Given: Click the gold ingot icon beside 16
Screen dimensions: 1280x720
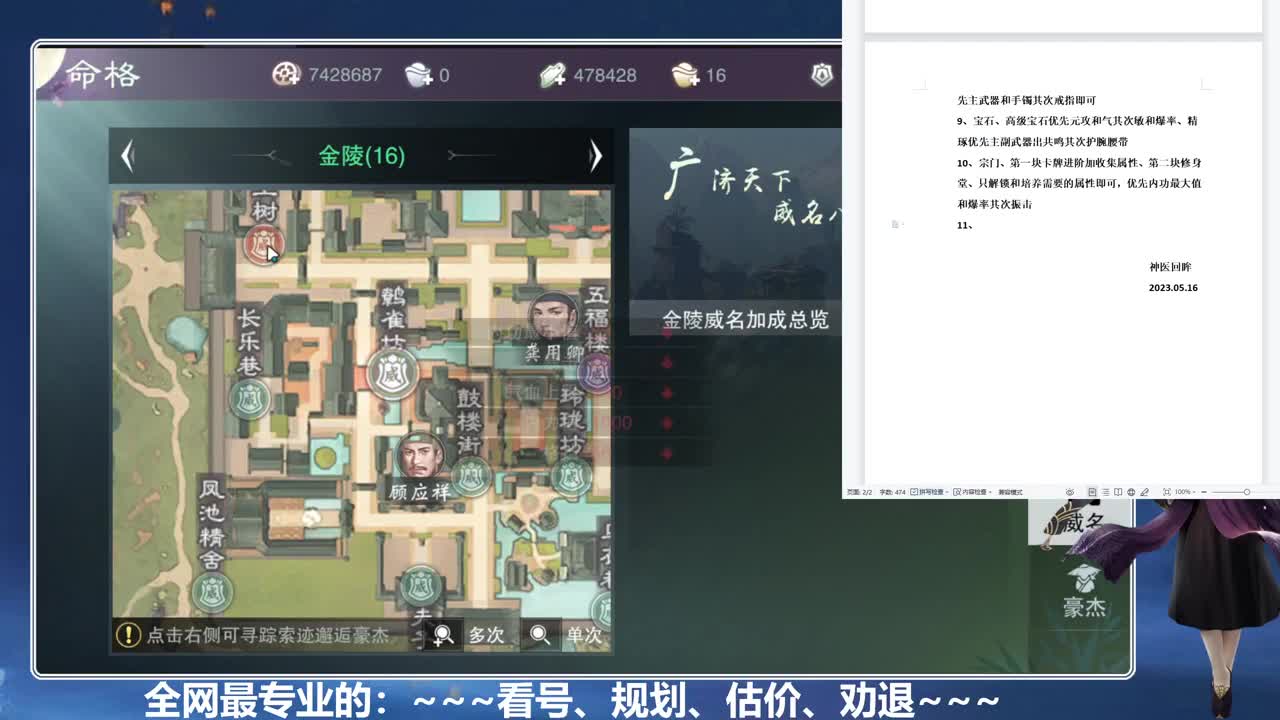Looking at the screenshot, I should [686, 74].
